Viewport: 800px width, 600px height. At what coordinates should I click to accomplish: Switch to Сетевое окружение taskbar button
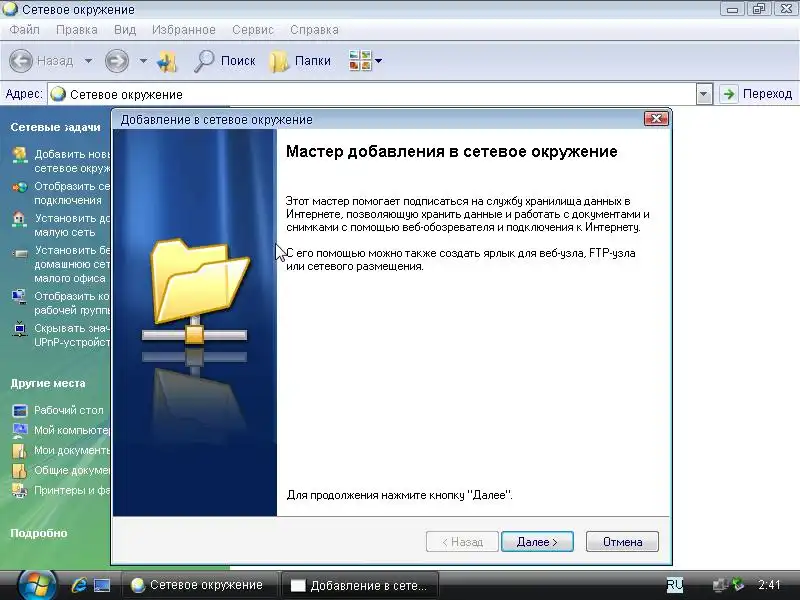199,585
